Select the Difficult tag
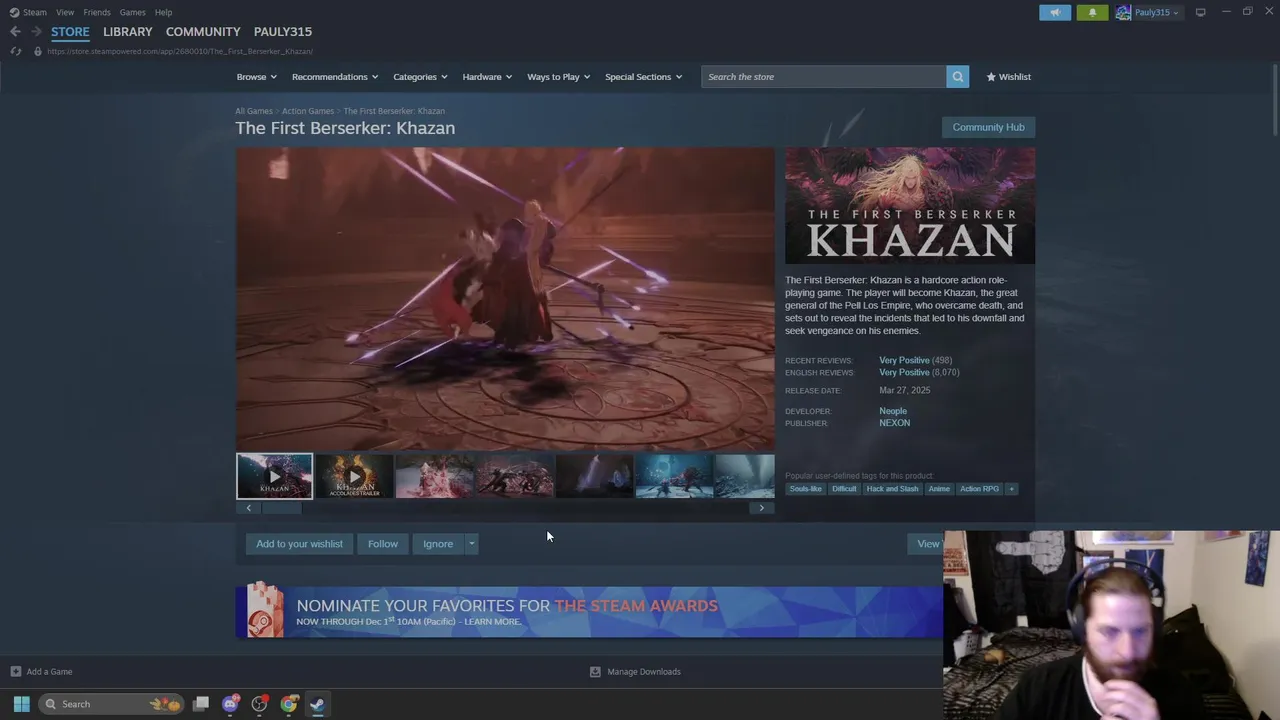This screenshot has width=1280, height=720. point(844,489)
